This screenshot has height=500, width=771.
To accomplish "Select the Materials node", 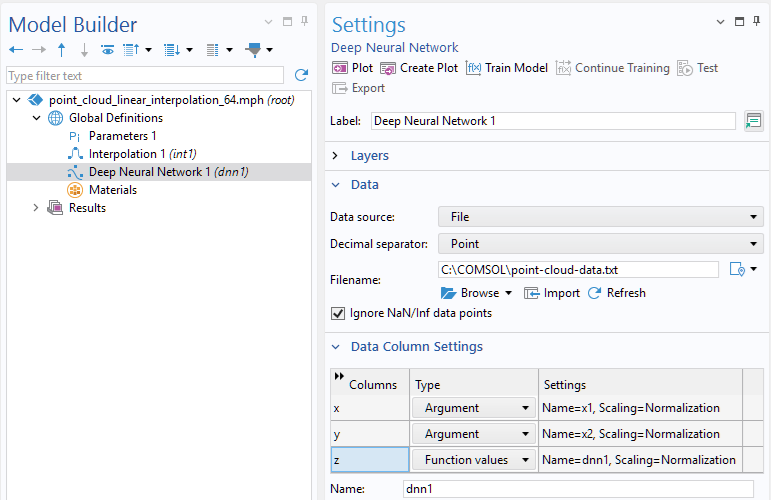I will click(113, 190).
